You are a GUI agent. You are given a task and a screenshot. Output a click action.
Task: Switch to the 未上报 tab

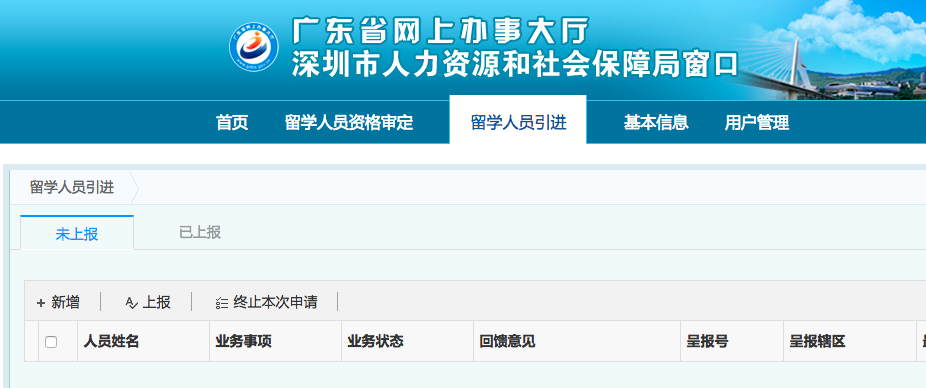[77, 233]
